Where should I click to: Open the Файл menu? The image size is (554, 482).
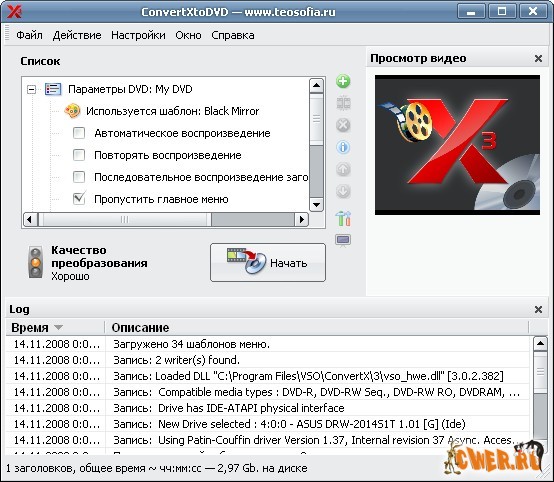29,35
